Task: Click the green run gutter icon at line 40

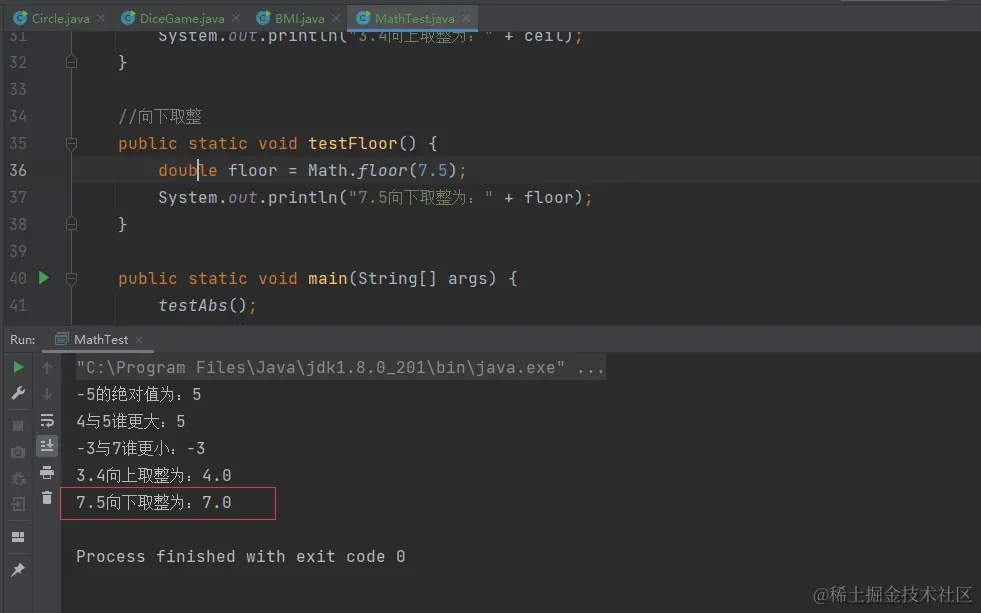Action: (44, 278)
